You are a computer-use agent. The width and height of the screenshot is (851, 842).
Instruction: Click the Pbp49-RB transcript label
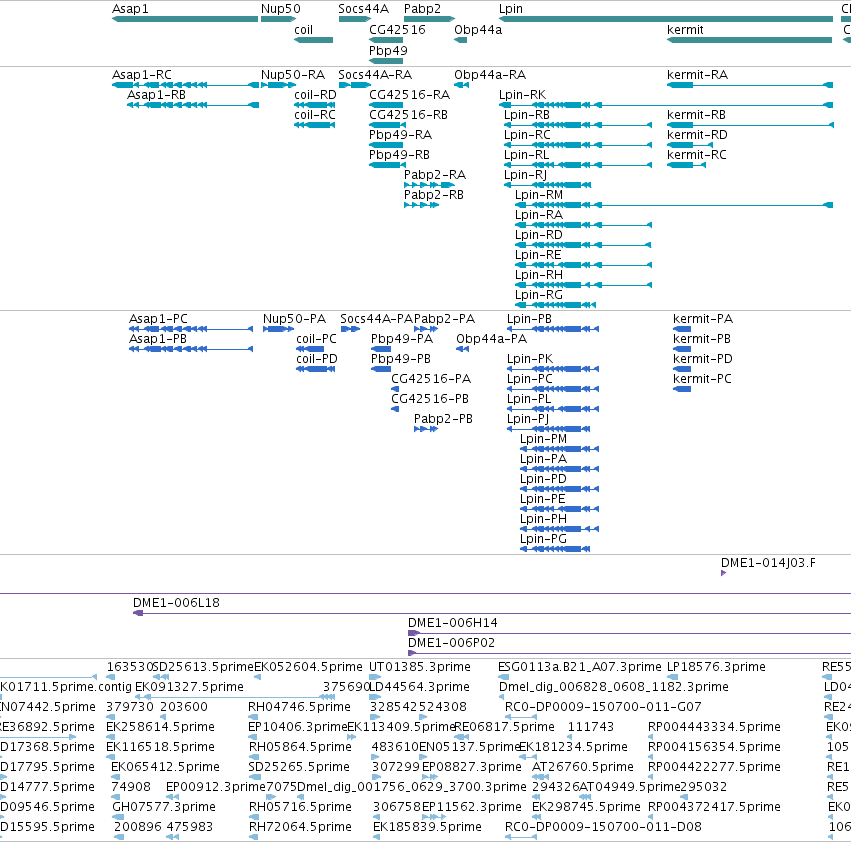tap(399, 155)
